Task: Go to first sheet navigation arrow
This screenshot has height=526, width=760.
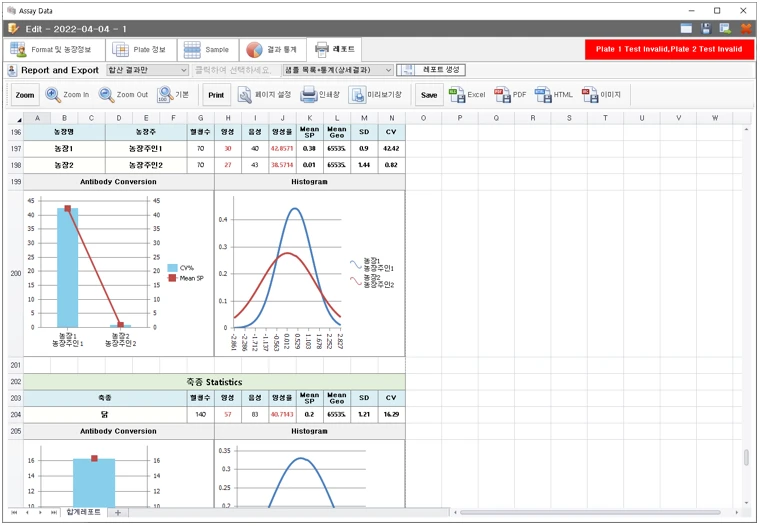Action: (14, 512)
